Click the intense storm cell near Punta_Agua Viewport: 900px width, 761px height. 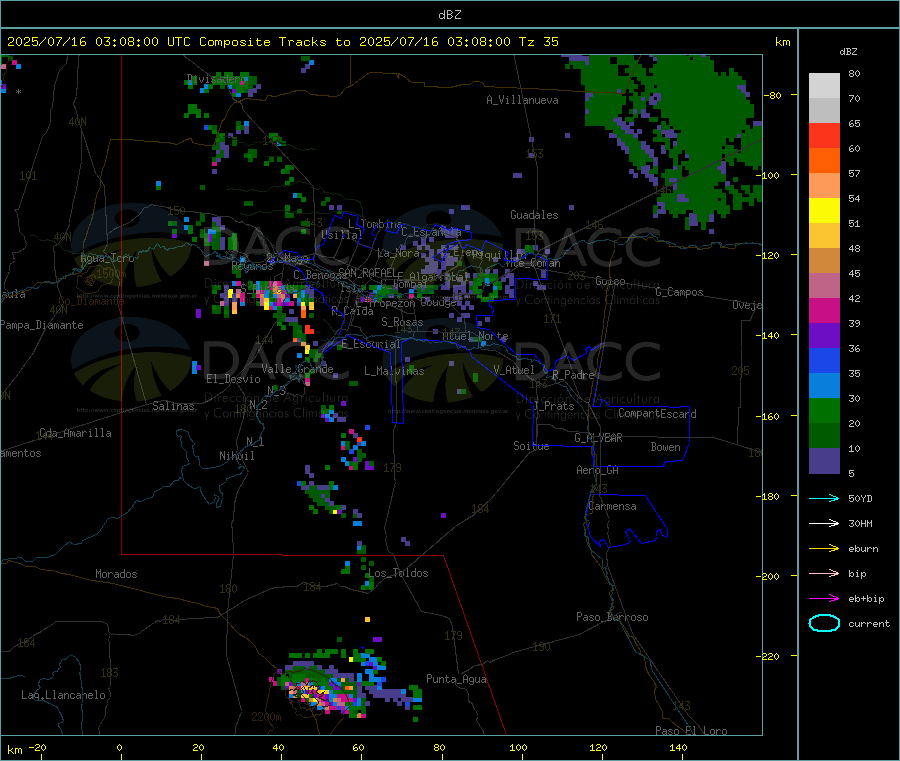(x=321, y=693)
